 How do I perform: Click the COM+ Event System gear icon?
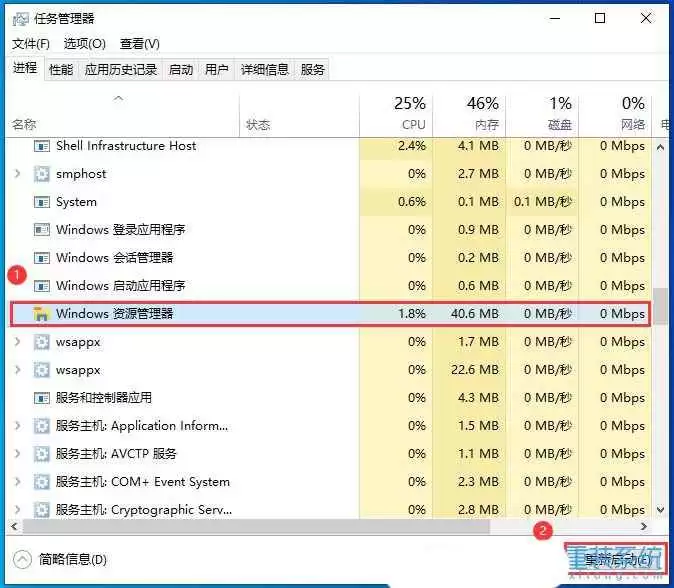(42, 482)
